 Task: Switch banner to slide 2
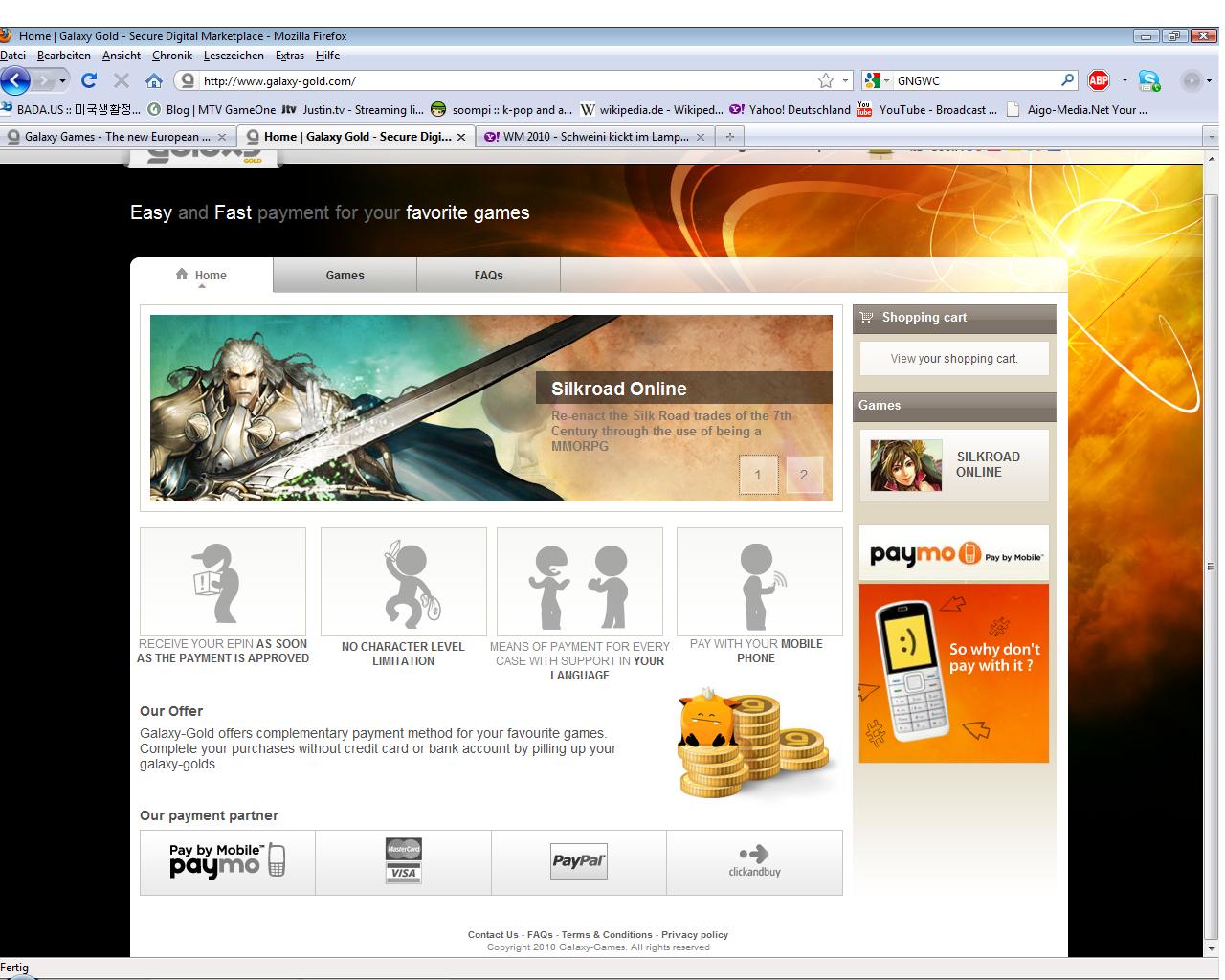804,475
